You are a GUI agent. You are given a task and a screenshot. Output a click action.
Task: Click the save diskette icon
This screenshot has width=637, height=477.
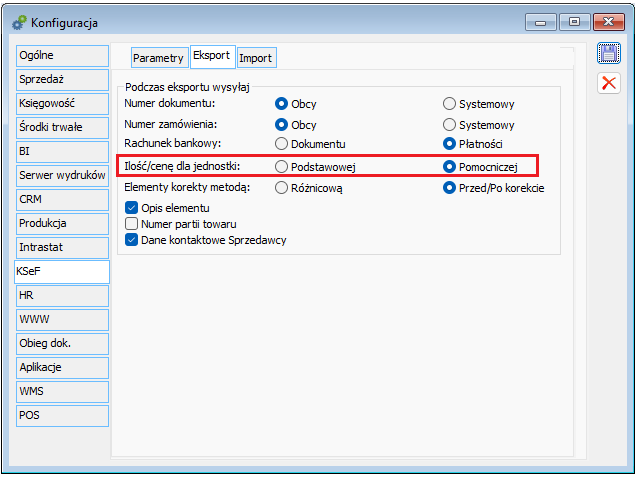point(608,54)
